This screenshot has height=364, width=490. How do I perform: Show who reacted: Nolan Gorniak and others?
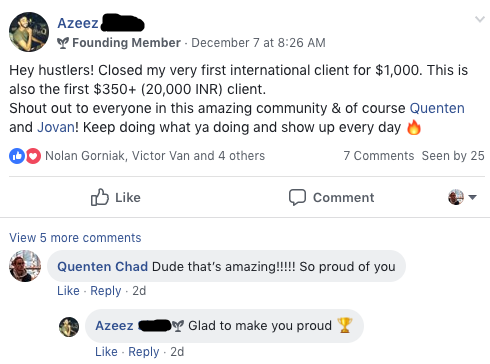click(x=155, y=156)
